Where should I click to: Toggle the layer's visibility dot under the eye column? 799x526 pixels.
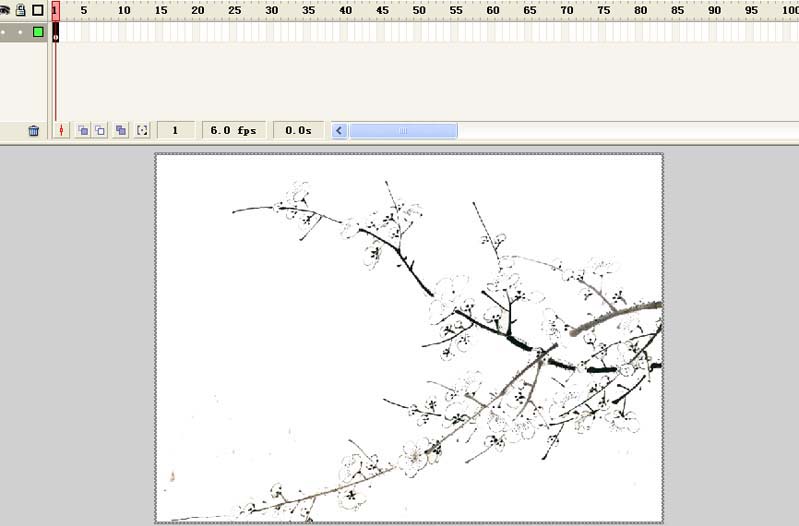4,32
